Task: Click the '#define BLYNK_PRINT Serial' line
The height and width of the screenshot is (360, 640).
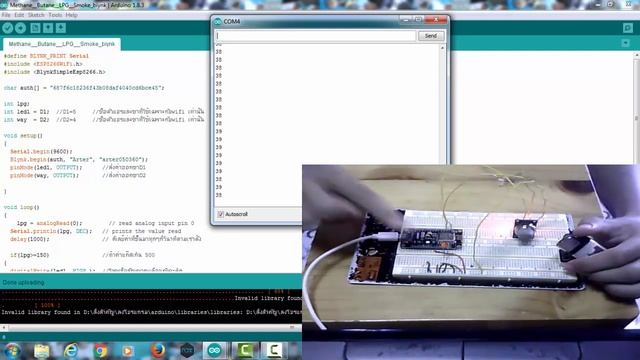Action: (46, 56)
